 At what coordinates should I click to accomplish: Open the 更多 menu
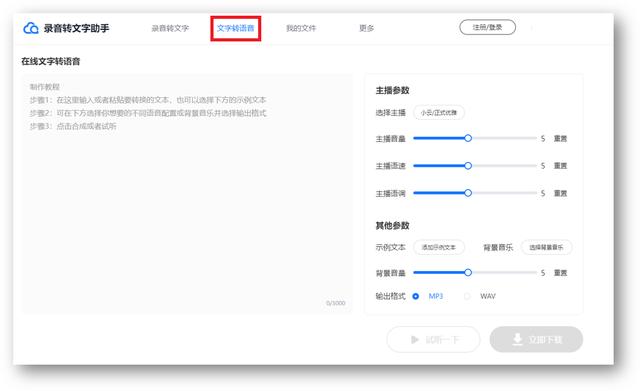(x=367, y=28)
